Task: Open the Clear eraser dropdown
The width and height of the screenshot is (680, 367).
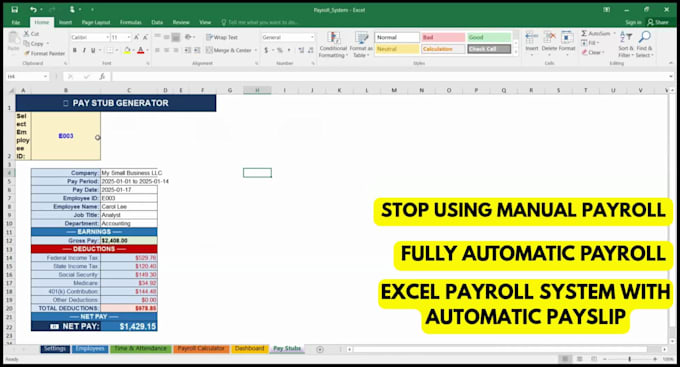Action: tap(592, 52)
